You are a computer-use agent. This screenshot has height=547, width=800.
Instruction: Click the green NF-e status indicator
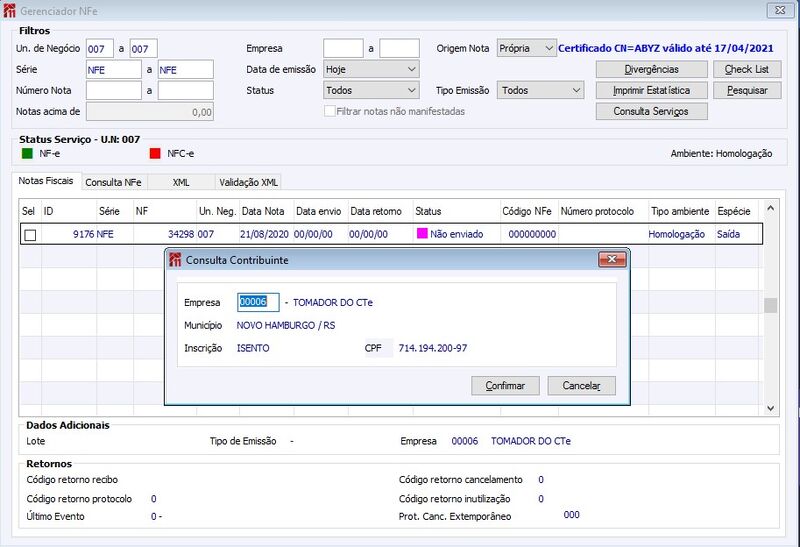(27, 154)
